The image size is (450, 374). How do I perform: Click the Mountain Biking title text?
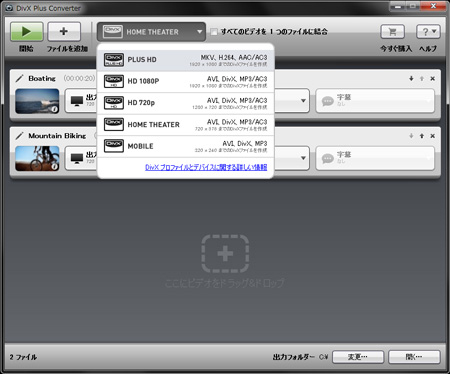57,136
